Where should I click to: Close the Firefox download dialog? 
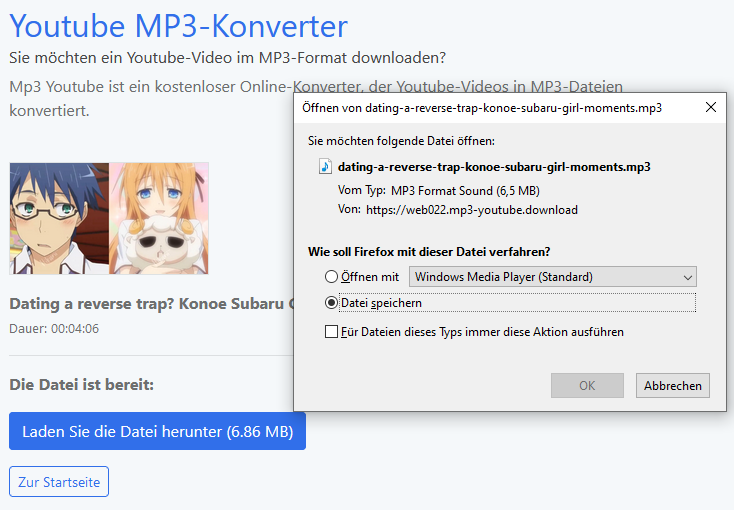pyautogui.click(x=711, y=107)
